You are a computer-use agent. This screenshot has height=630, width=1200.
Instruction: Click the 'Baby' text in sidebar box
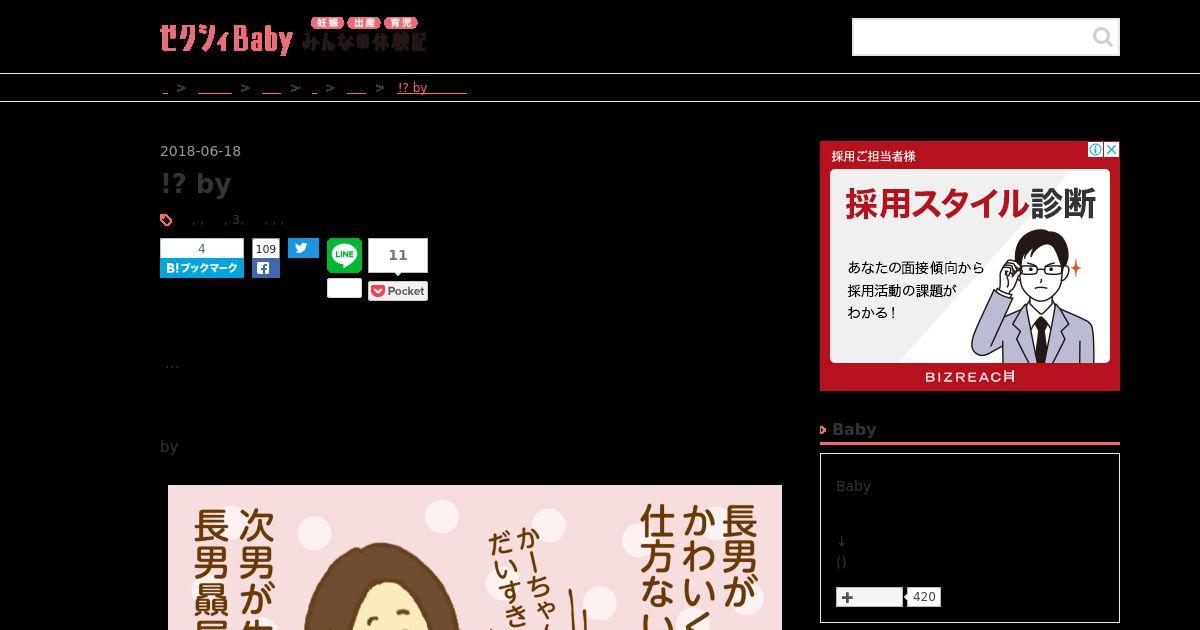pyautogui.click(x=853, y=486)
